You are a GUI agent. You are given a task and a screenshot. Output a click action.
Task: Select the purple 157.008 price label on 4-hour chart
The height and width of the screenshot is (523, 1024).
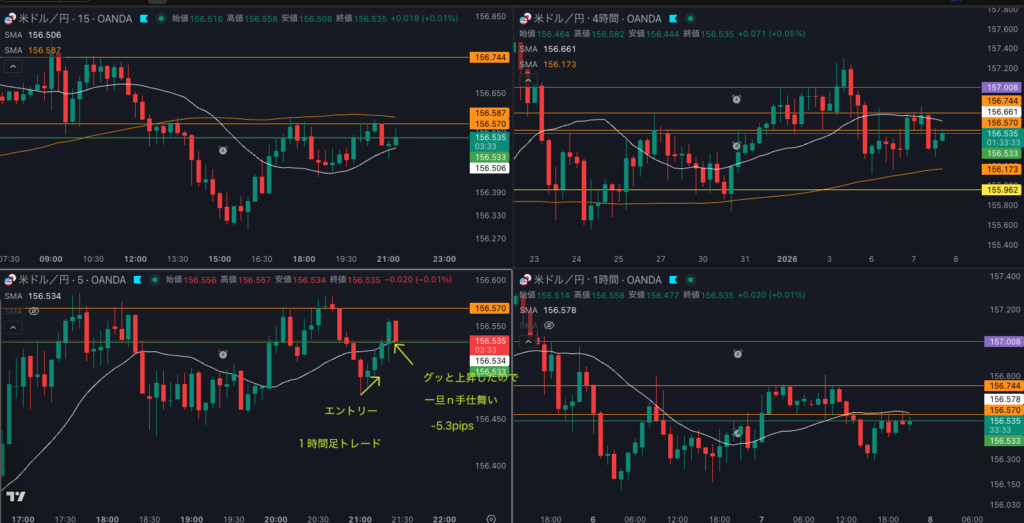pos(1002,88)
